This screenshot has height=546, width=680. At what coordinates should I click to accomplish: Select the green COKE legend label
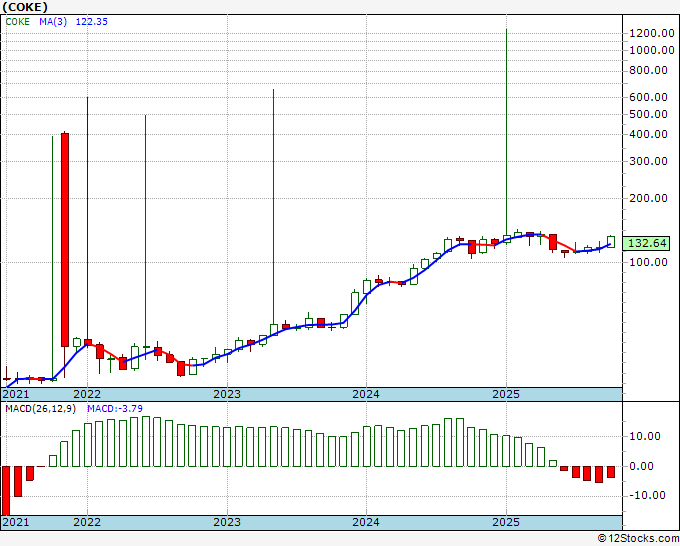(18, 22)
